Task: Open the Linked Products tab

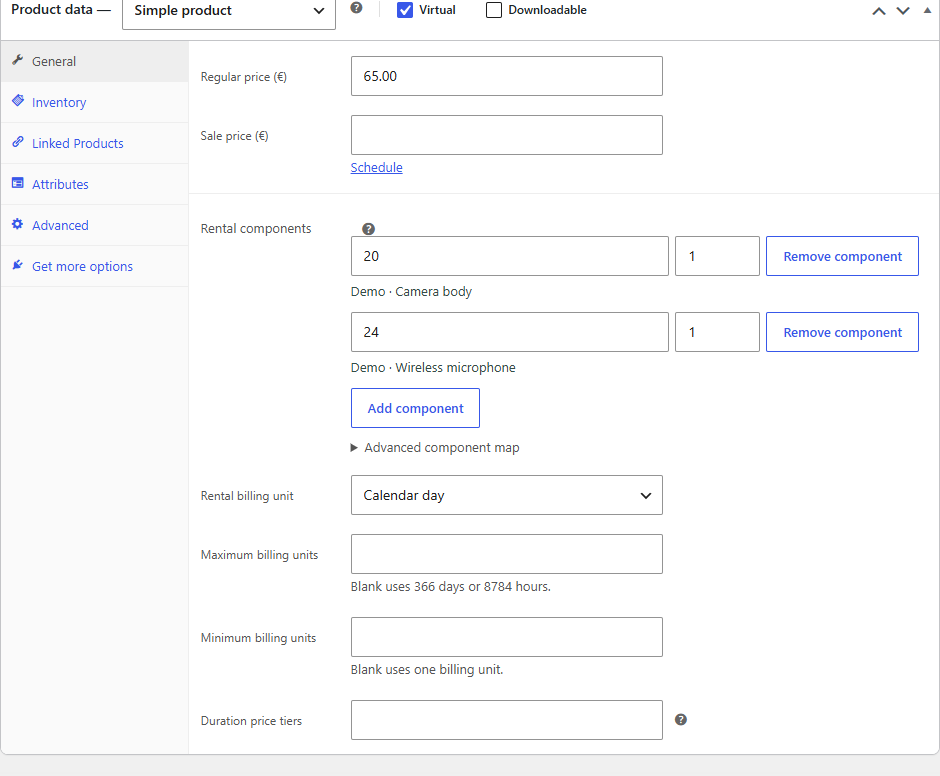Action: point(95,143)
